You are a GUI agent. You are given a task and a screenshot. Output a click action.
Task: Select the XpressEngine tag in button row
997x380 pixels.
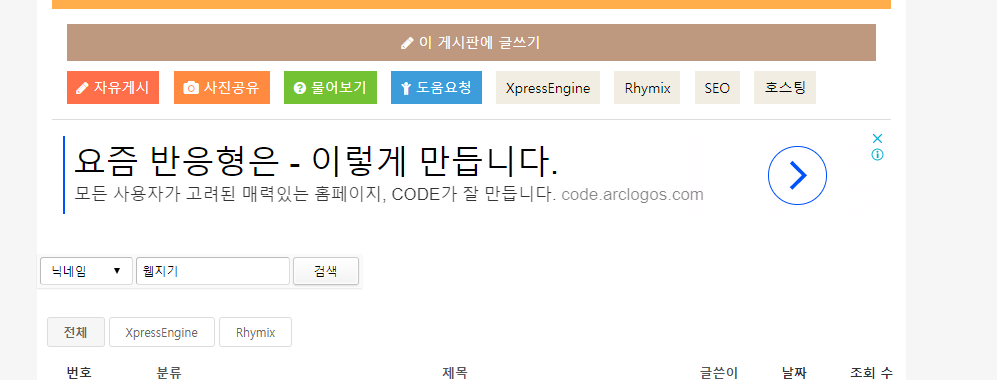547,88
